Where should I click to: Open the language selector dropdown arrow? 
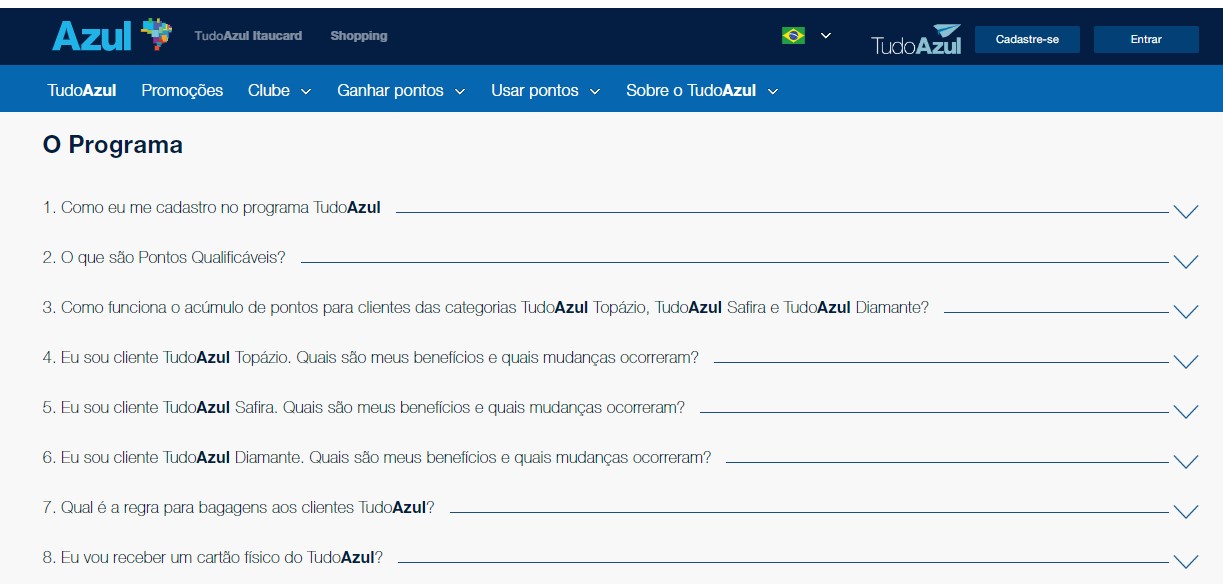point(824,35)
